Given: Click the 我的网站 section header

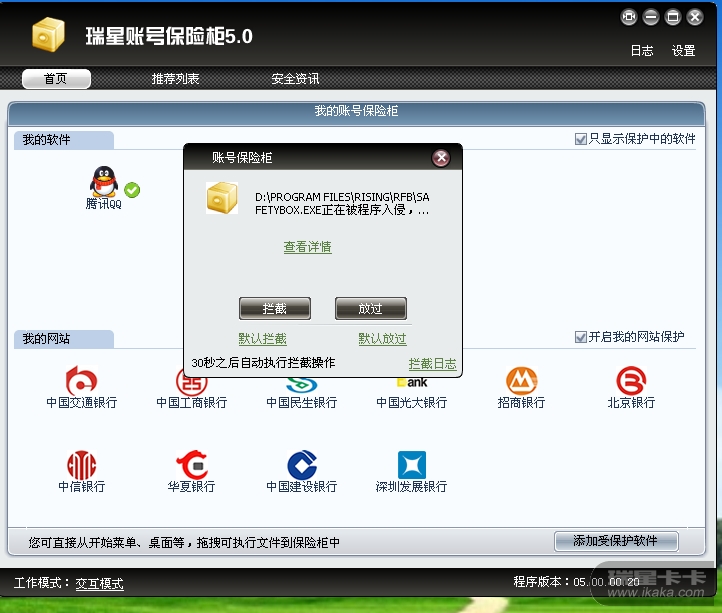Looking at the screenshot, I should pos(64,339).
